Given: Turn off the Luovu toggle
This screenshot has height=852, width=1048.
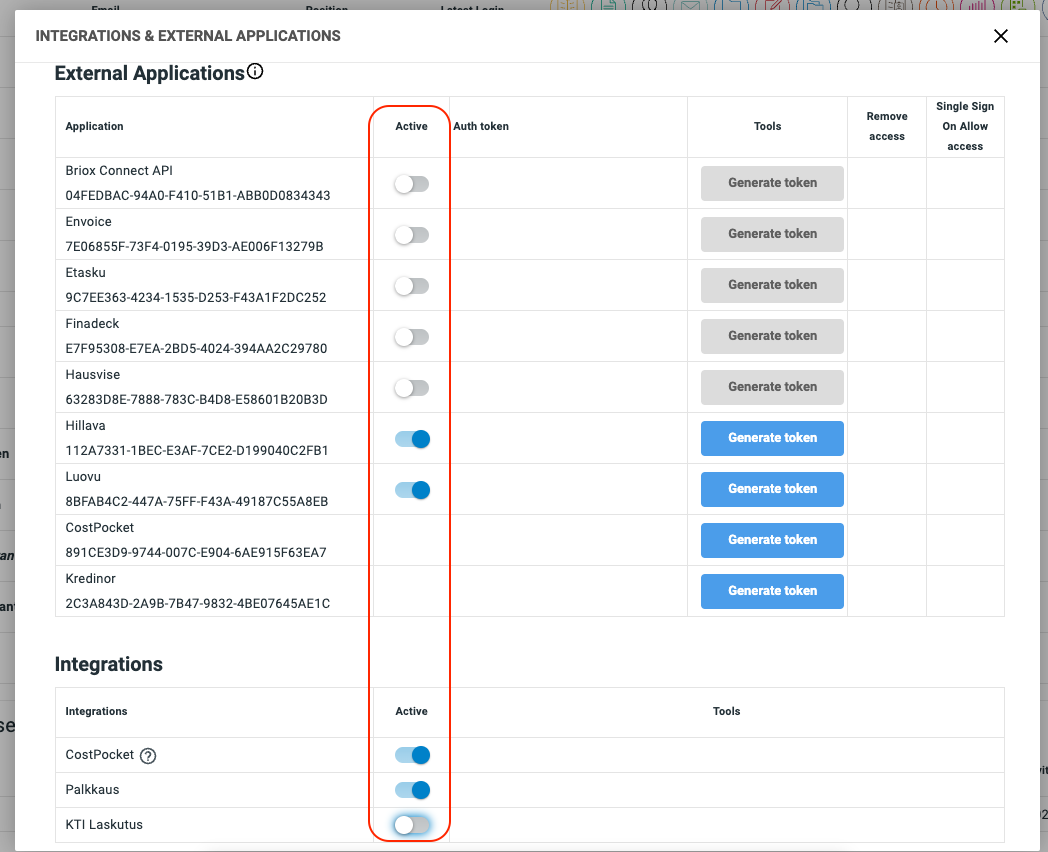Looking at the screenshot, I should (x=412, y=490).
